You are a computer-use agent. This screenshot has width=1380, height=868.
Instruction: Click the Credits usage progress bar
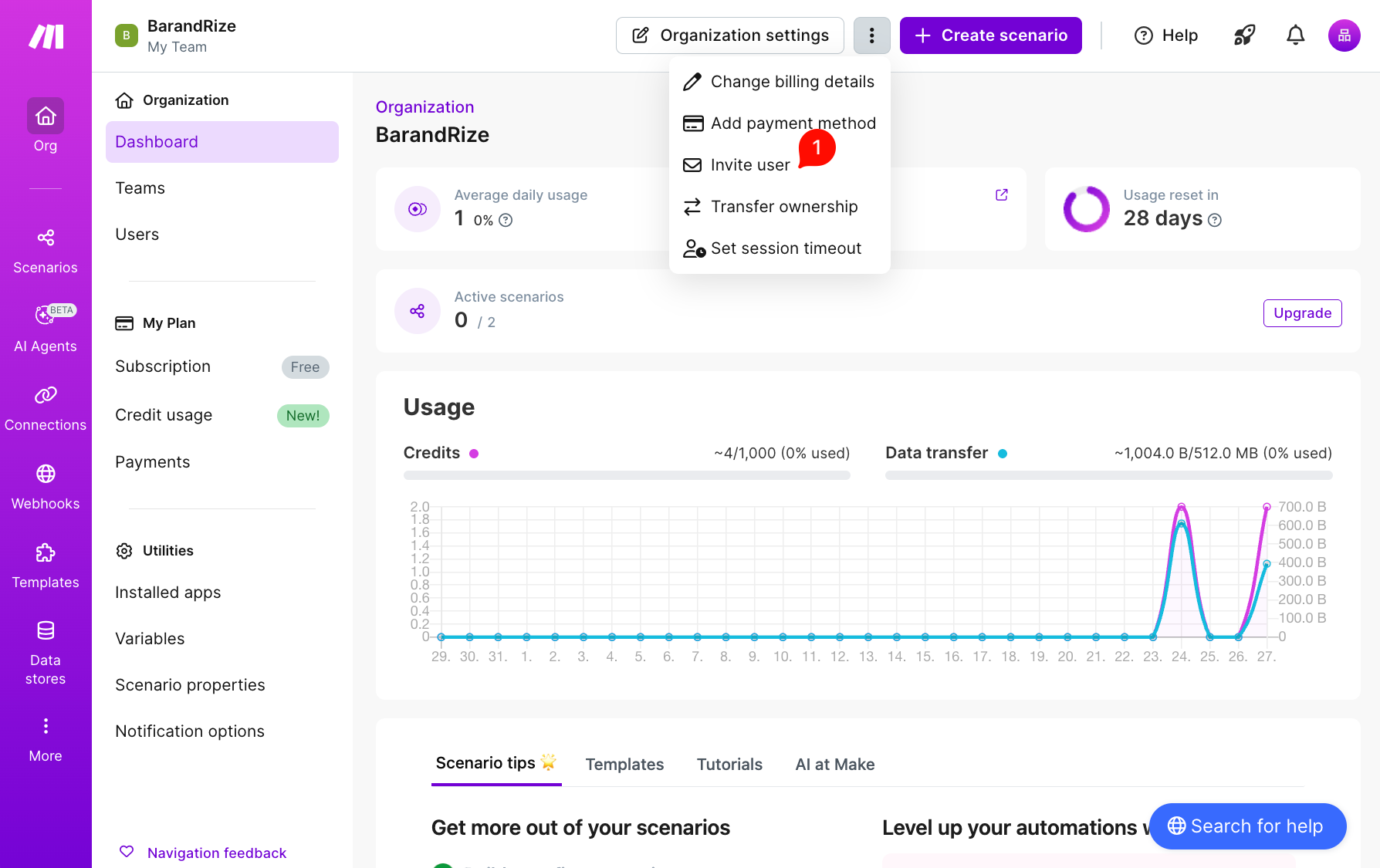pyautogui.click(x=627, y=475)
